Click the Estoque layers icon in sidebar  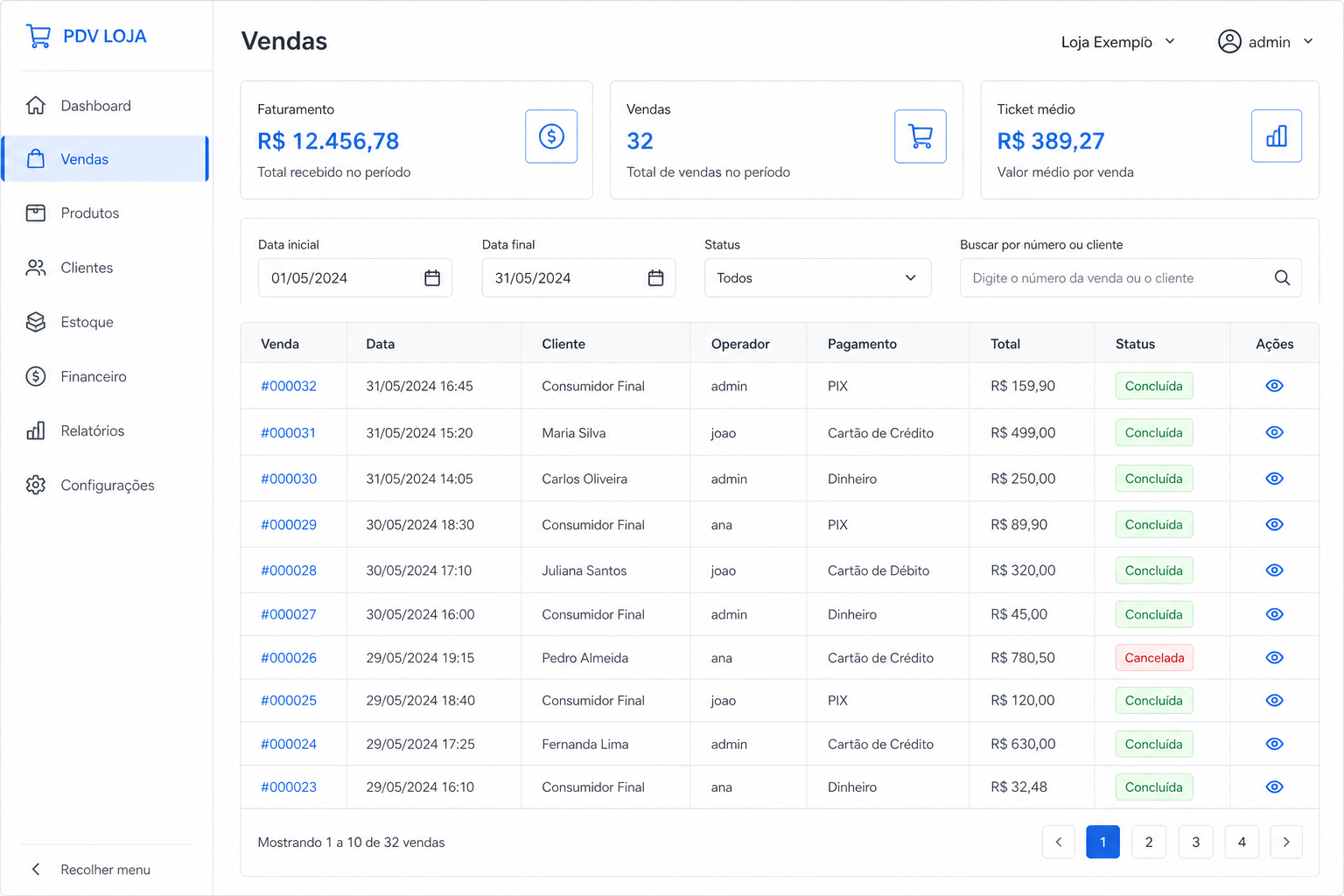coord(36,322)
